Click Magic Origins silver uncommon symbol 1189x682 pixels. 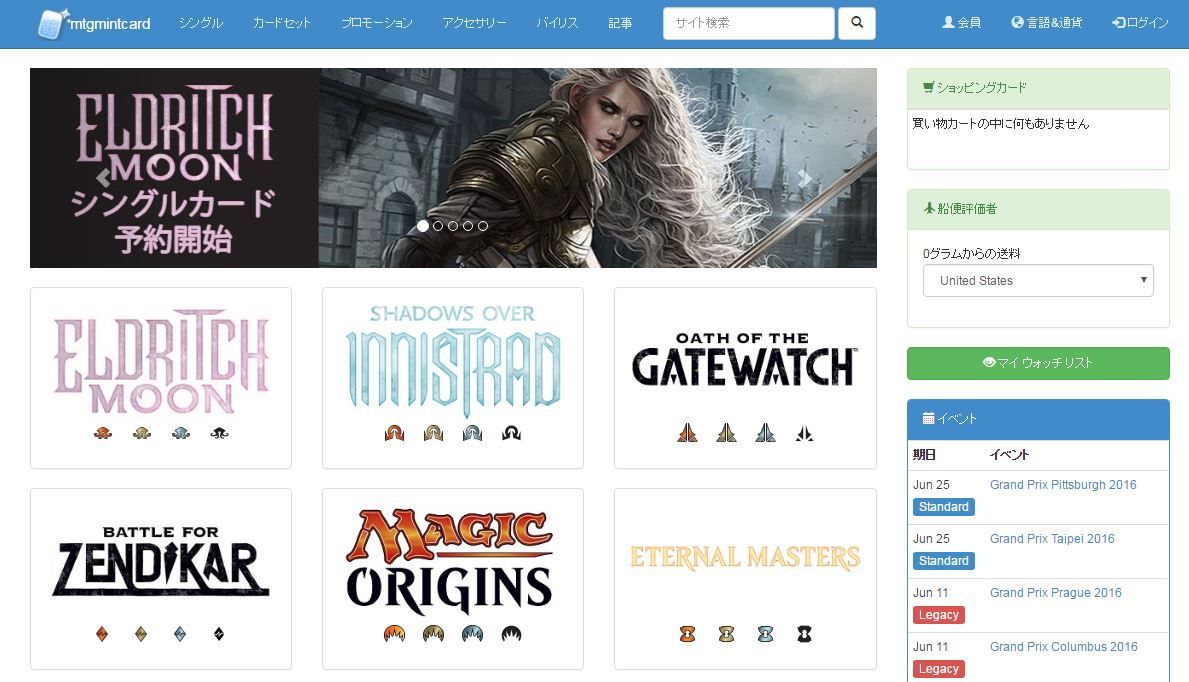[x=472, y=633]
